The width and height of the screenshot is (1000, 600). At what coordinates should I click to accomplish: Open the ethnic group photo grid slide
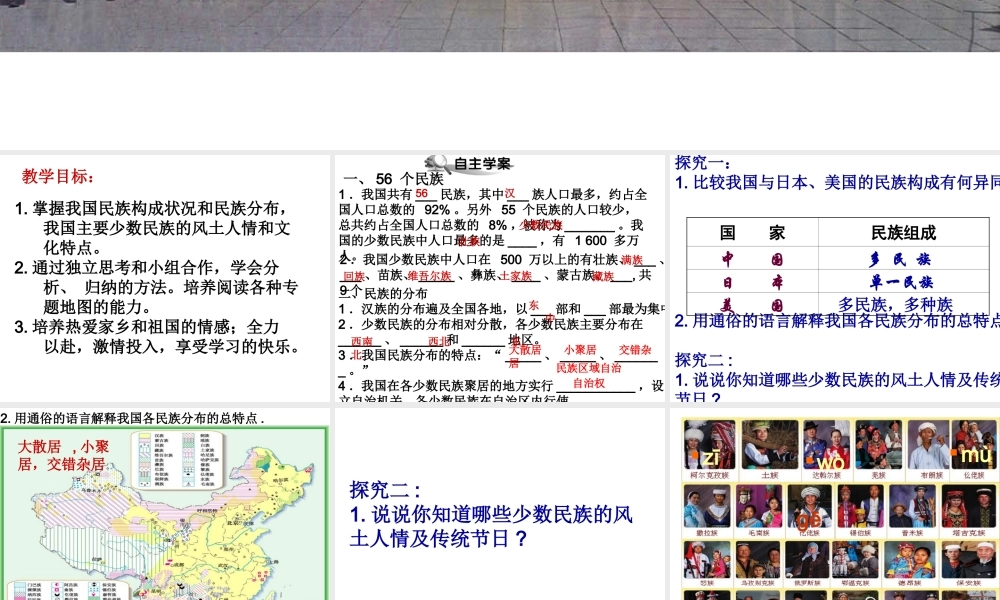point(835,504)
